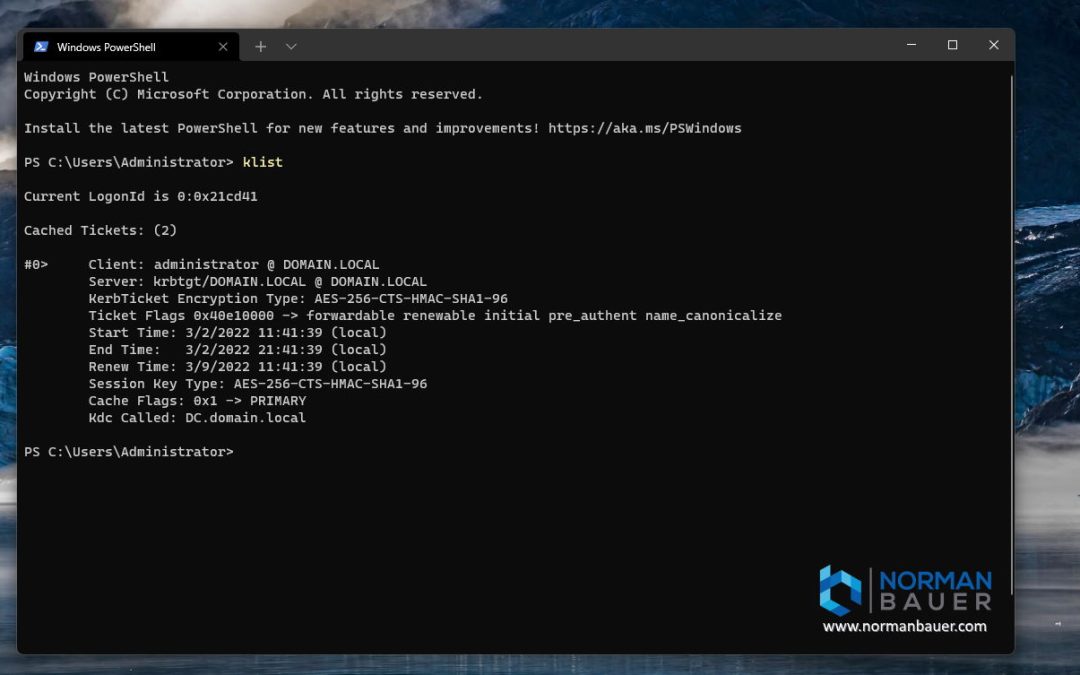Click the 'Cache Flags: 0x1 -> PRIMARY' line
The width and height of the screenshot is (1080, 675).
coord(197,401)
